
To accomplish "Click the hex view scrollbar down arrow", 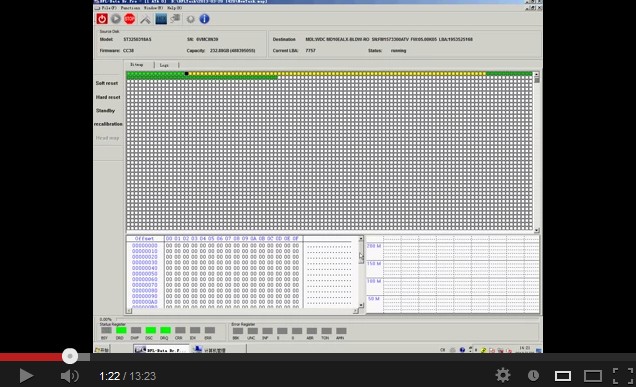I will coord(361,305).
